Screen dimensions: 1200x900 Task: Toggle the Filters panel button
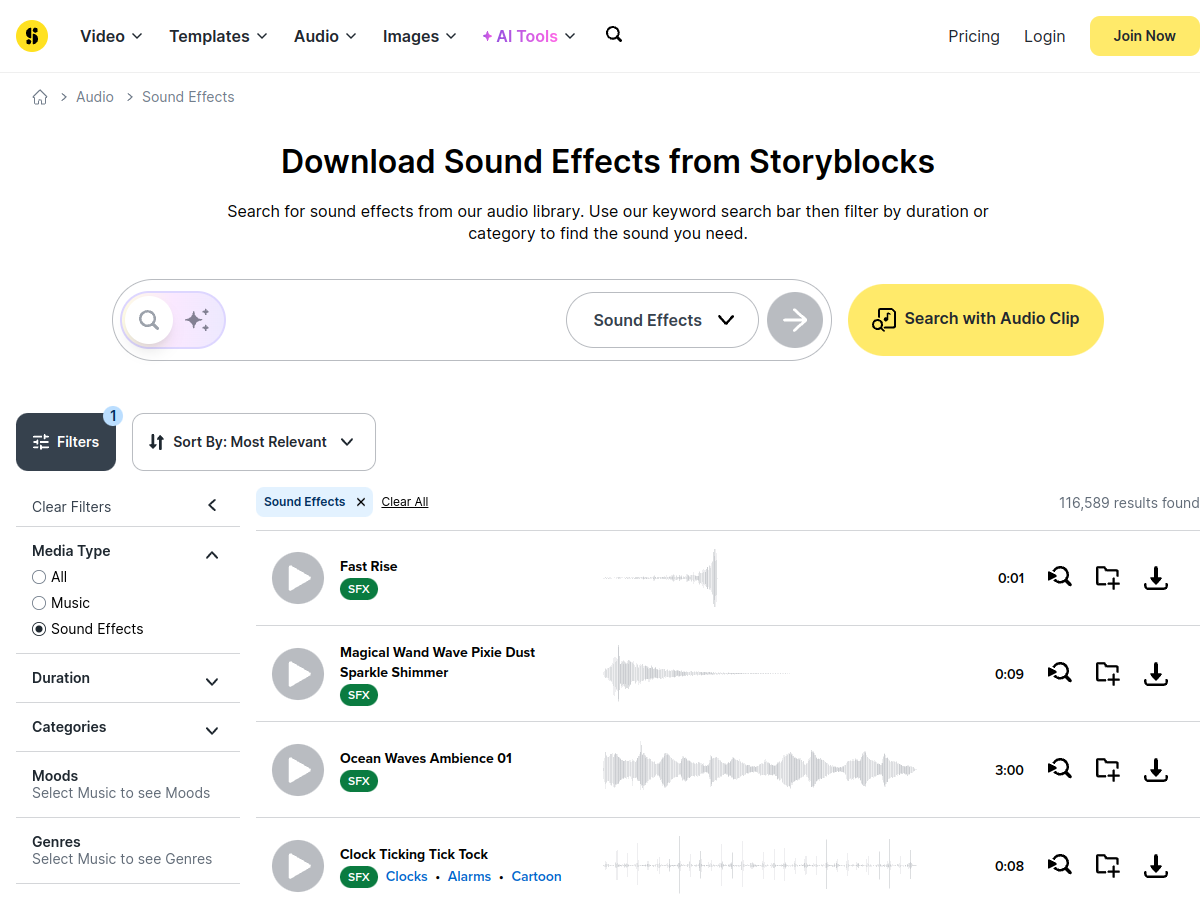click(x=66, y=442)
